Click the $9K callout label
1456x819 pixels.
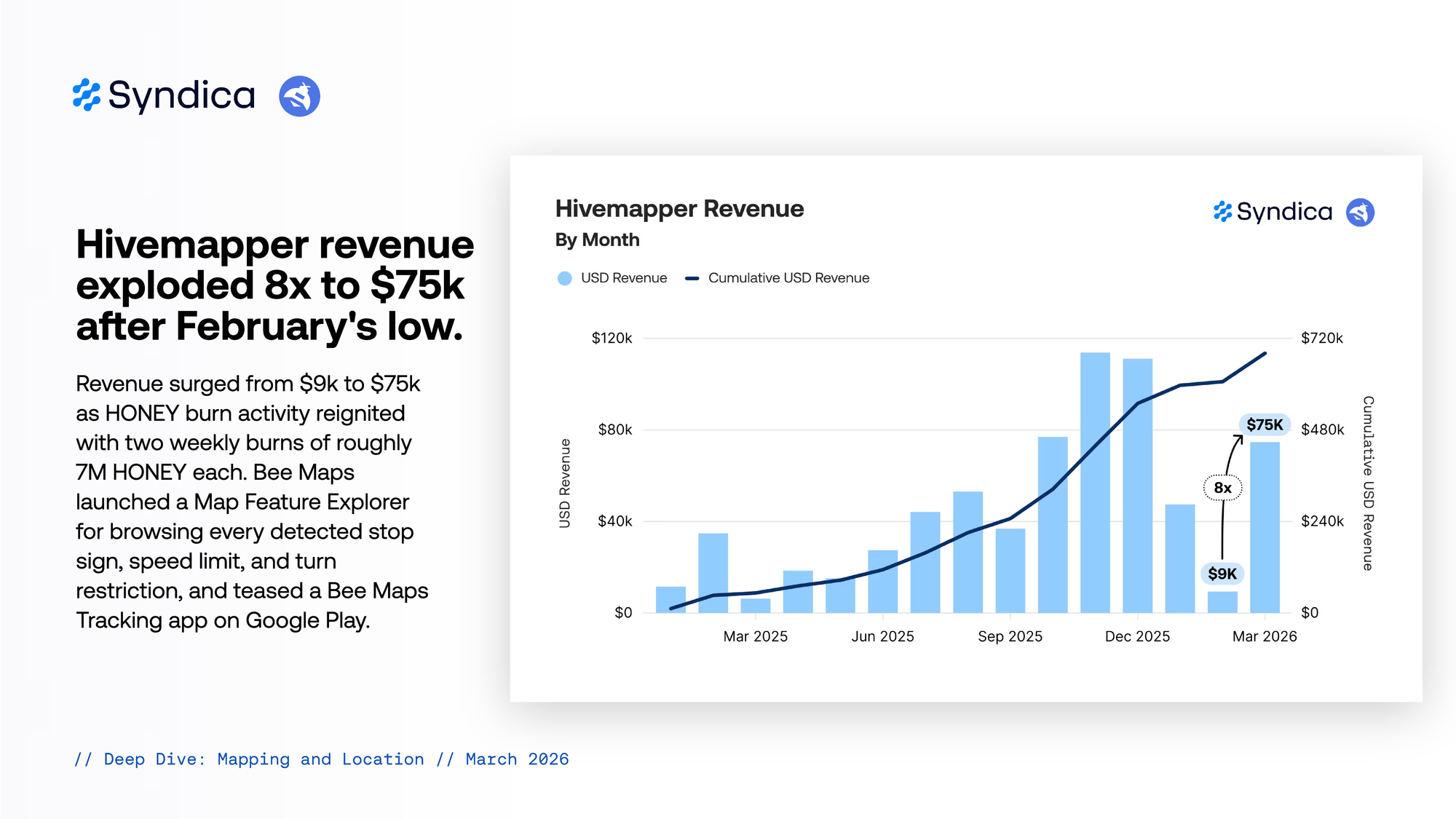(1222, 574)
